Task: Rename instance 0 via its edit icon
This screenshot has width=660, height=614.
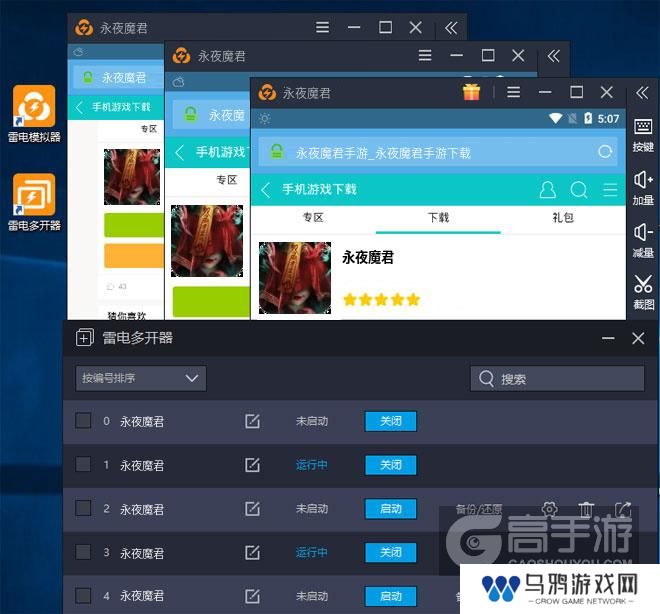Action: pos(252,421)
